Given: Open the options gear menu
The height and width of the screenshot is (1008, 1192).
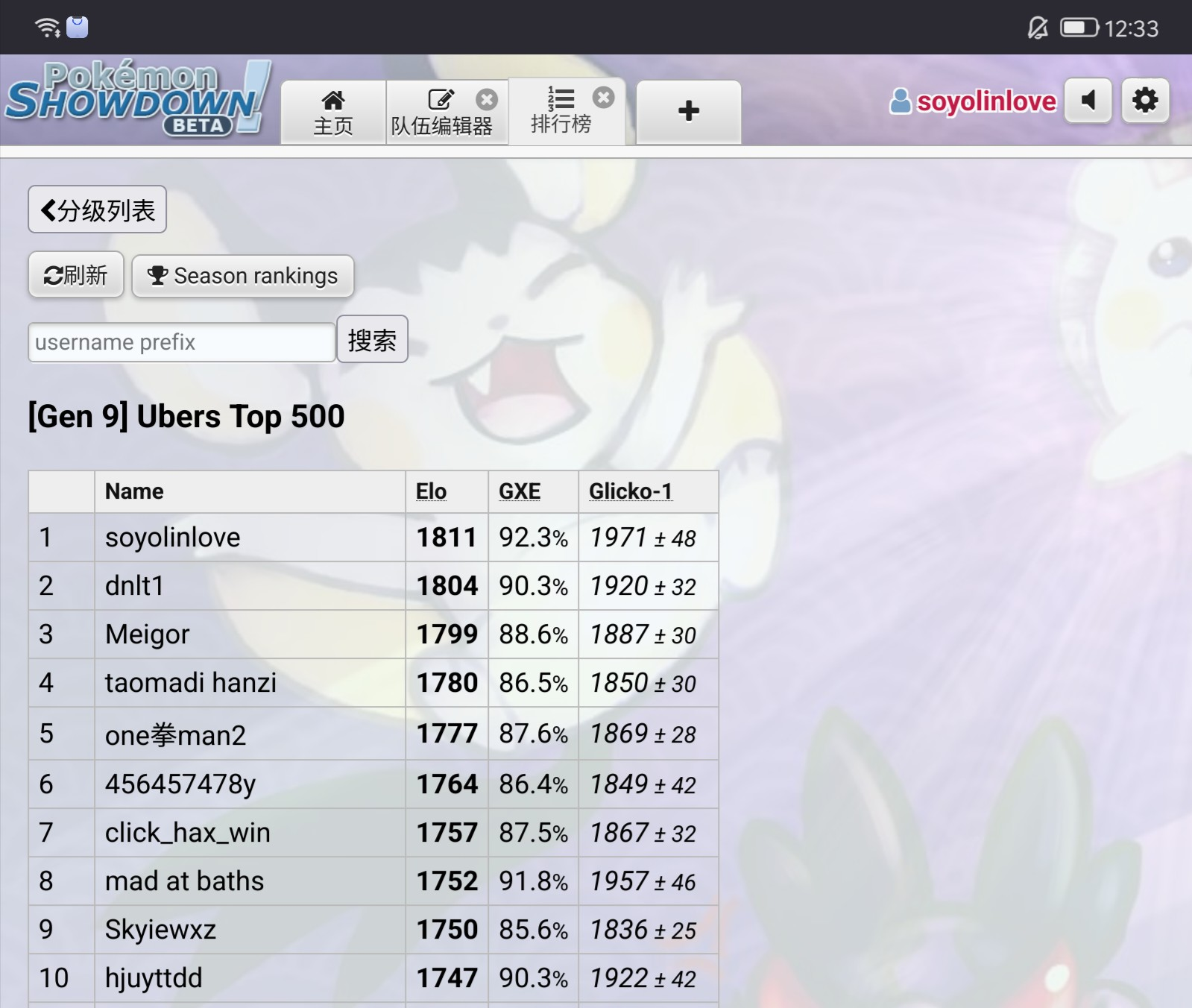Looking at the screenshot, I should pyautogui.click(x=1144, y=101).
